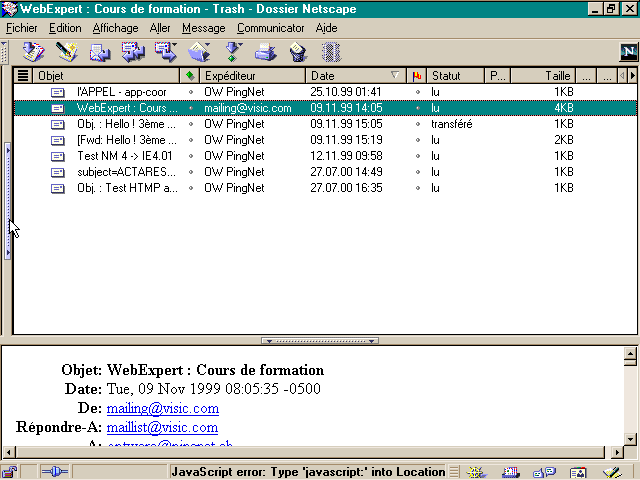Toggle the flag dot for the 25.10.99 01:41 message

click(x=418, y=92)
